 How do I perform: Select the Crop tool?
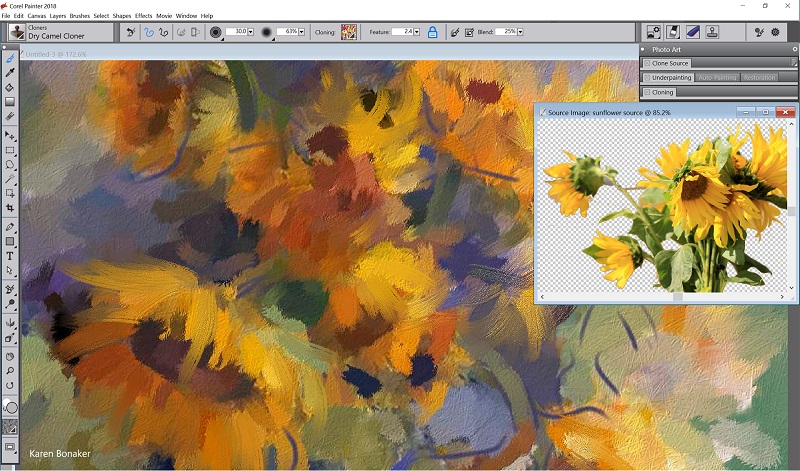point(10,207)
